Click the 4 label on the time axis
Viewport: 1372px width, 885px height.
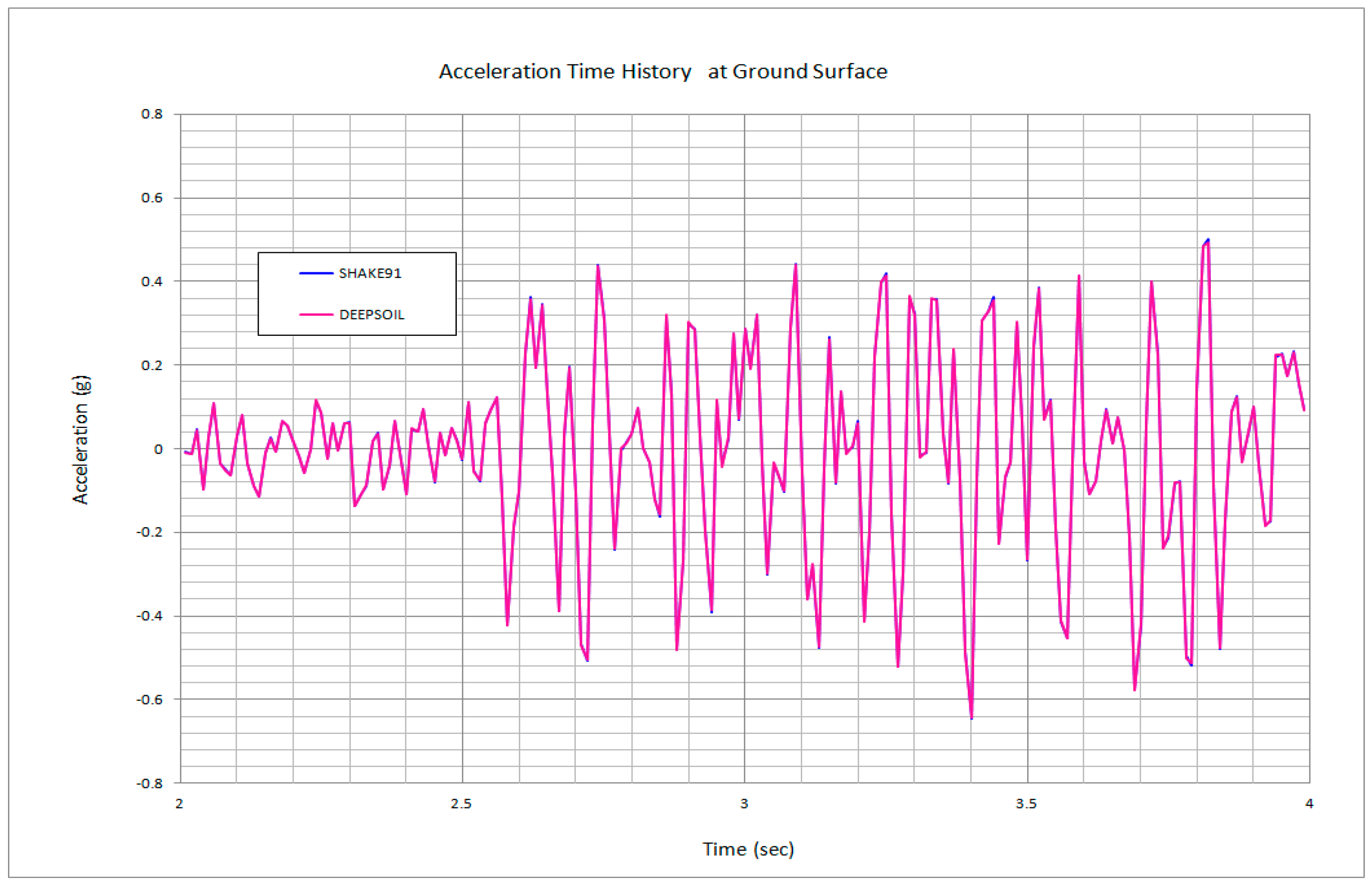1309,804
